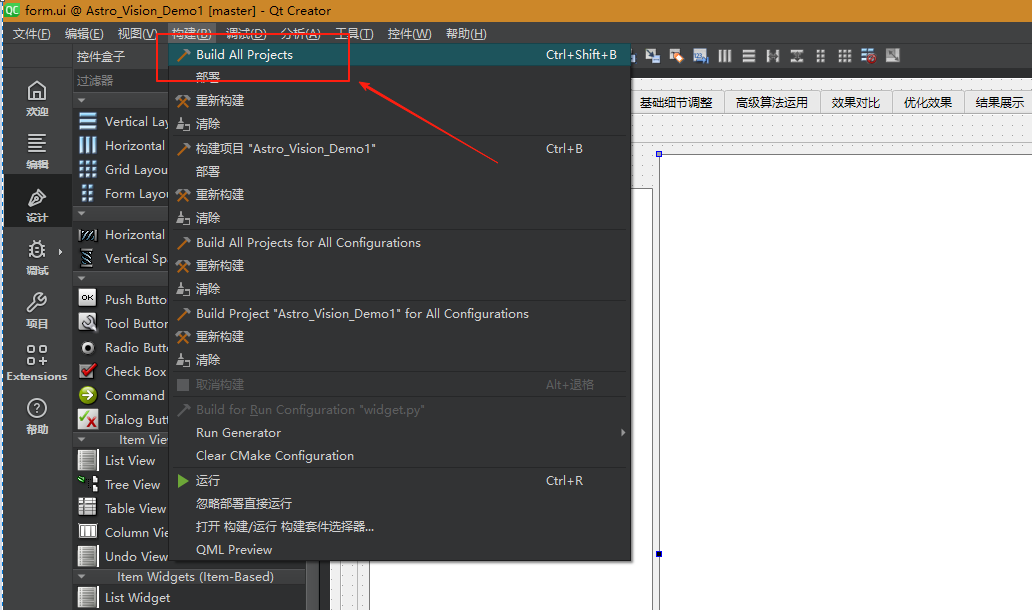Open the 欢迎 (Welcome) mode

coord(37,98)
